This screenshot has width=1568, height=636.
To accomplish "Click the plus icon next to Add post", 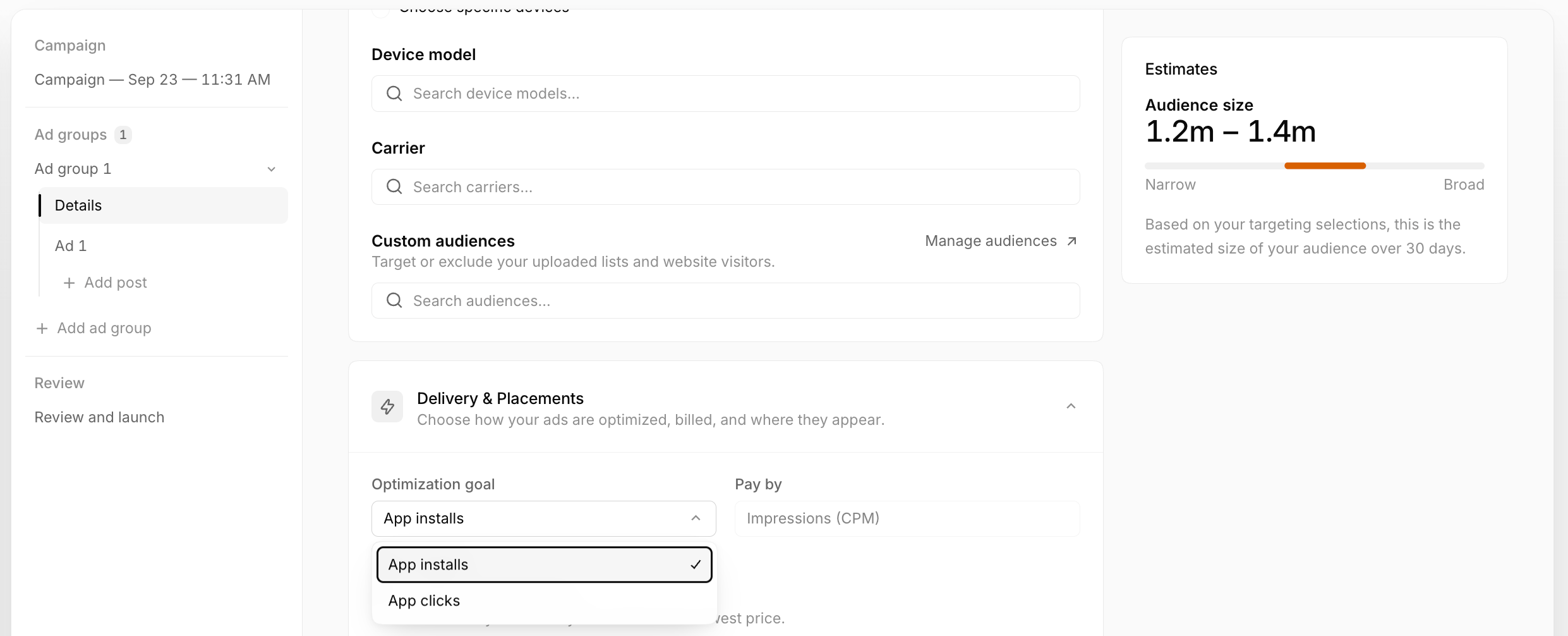I will [x=69, y=283].
